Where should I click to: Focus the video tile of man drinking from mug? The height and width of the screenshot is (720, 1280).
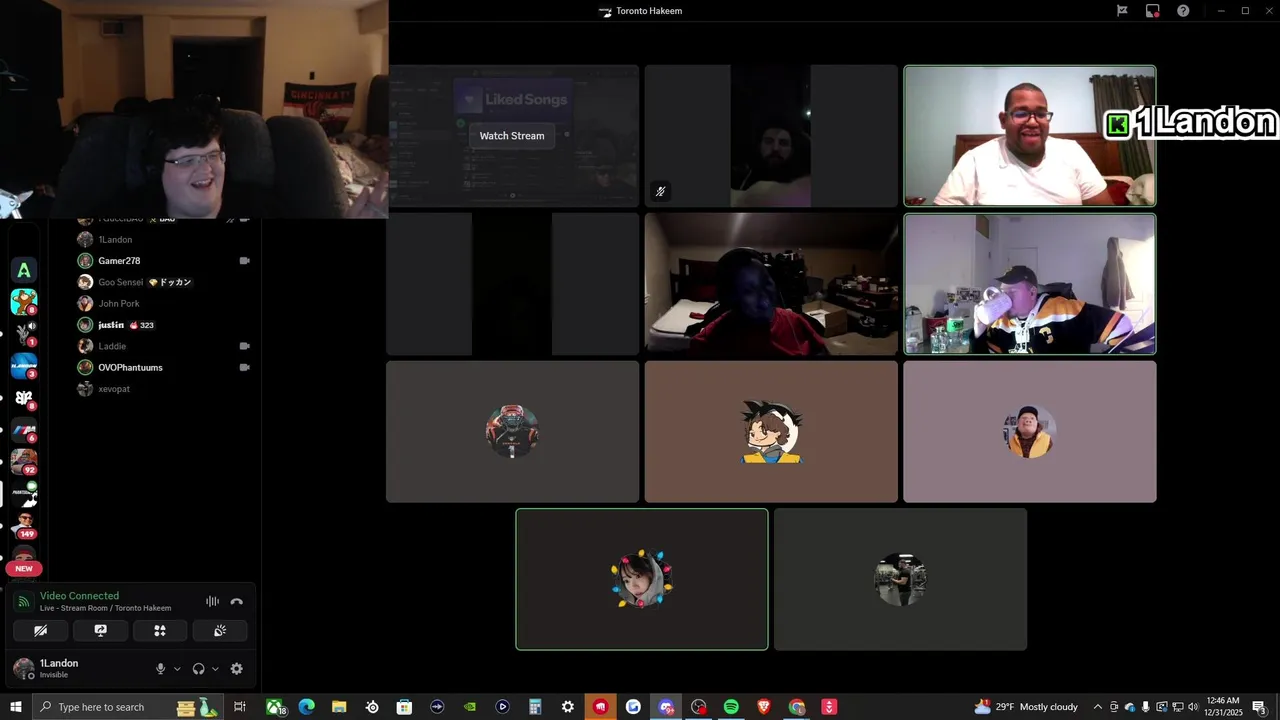pos(1030,284)
